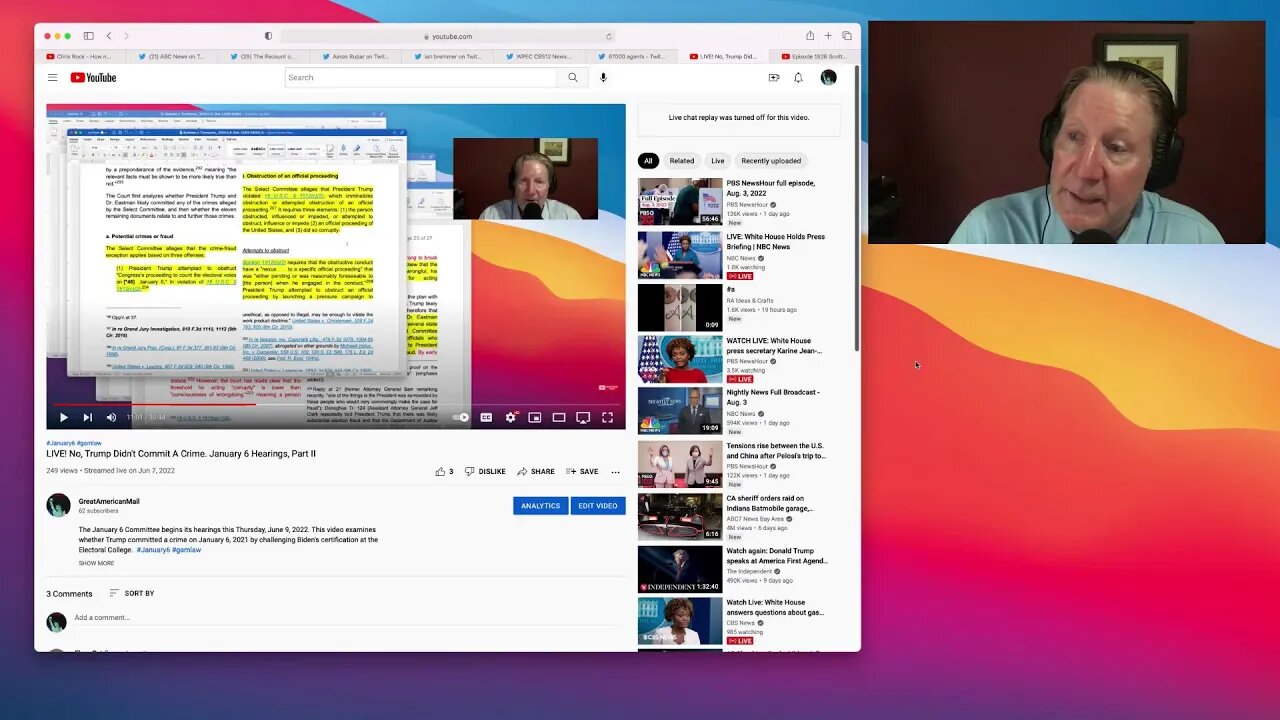The image size is (1280, 720).
Task: Toggle the Safari sidebar button
Action: (x=88, y=36)
